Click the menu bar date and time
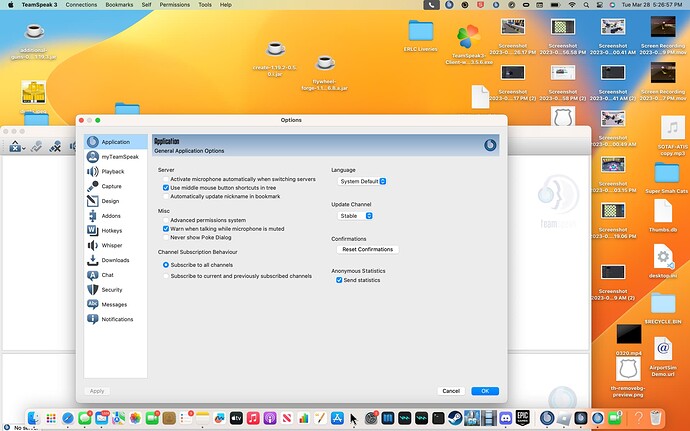Screen dimensions: 690x431 [x=652, y=5]
